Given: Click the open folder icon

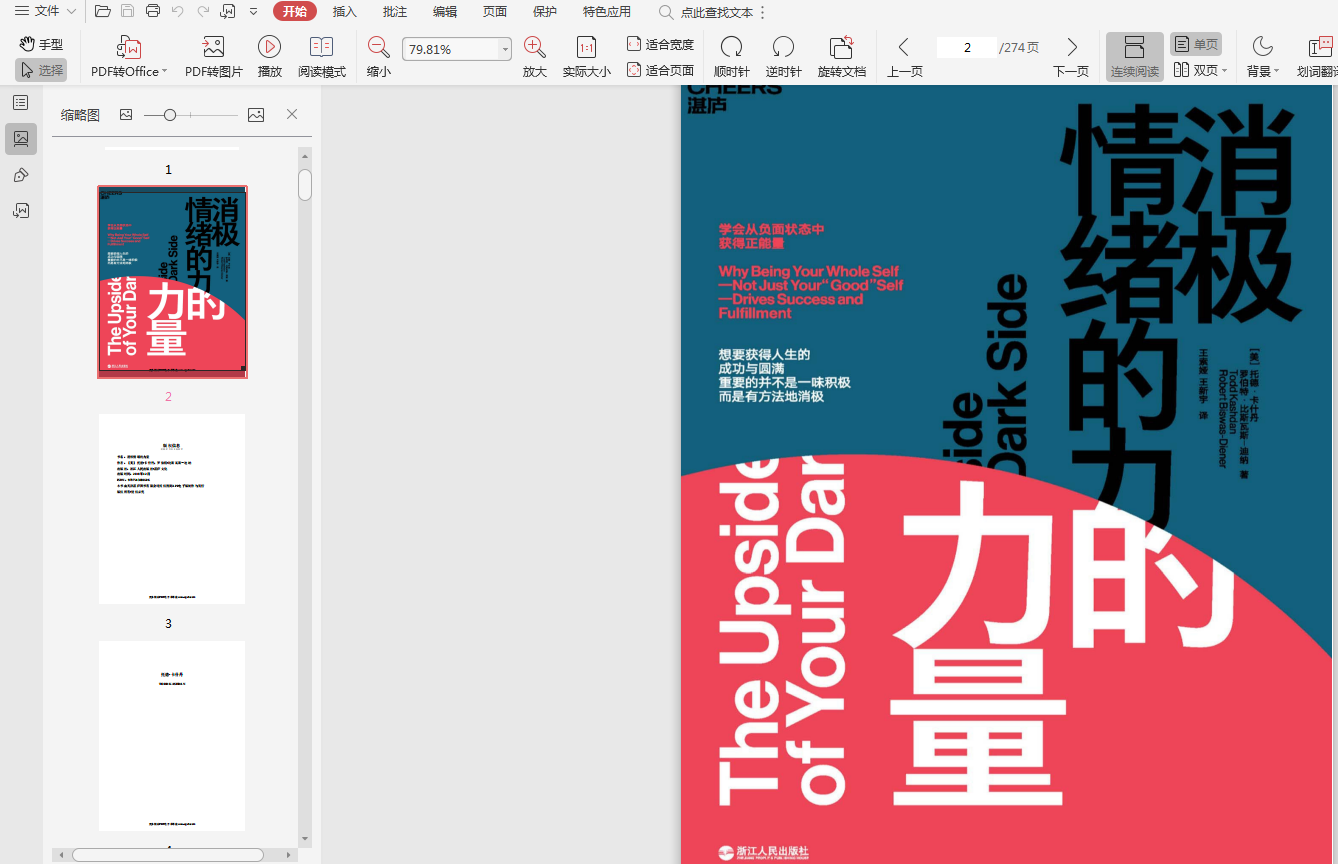Looking at the screenshot, I should (103, 12).
